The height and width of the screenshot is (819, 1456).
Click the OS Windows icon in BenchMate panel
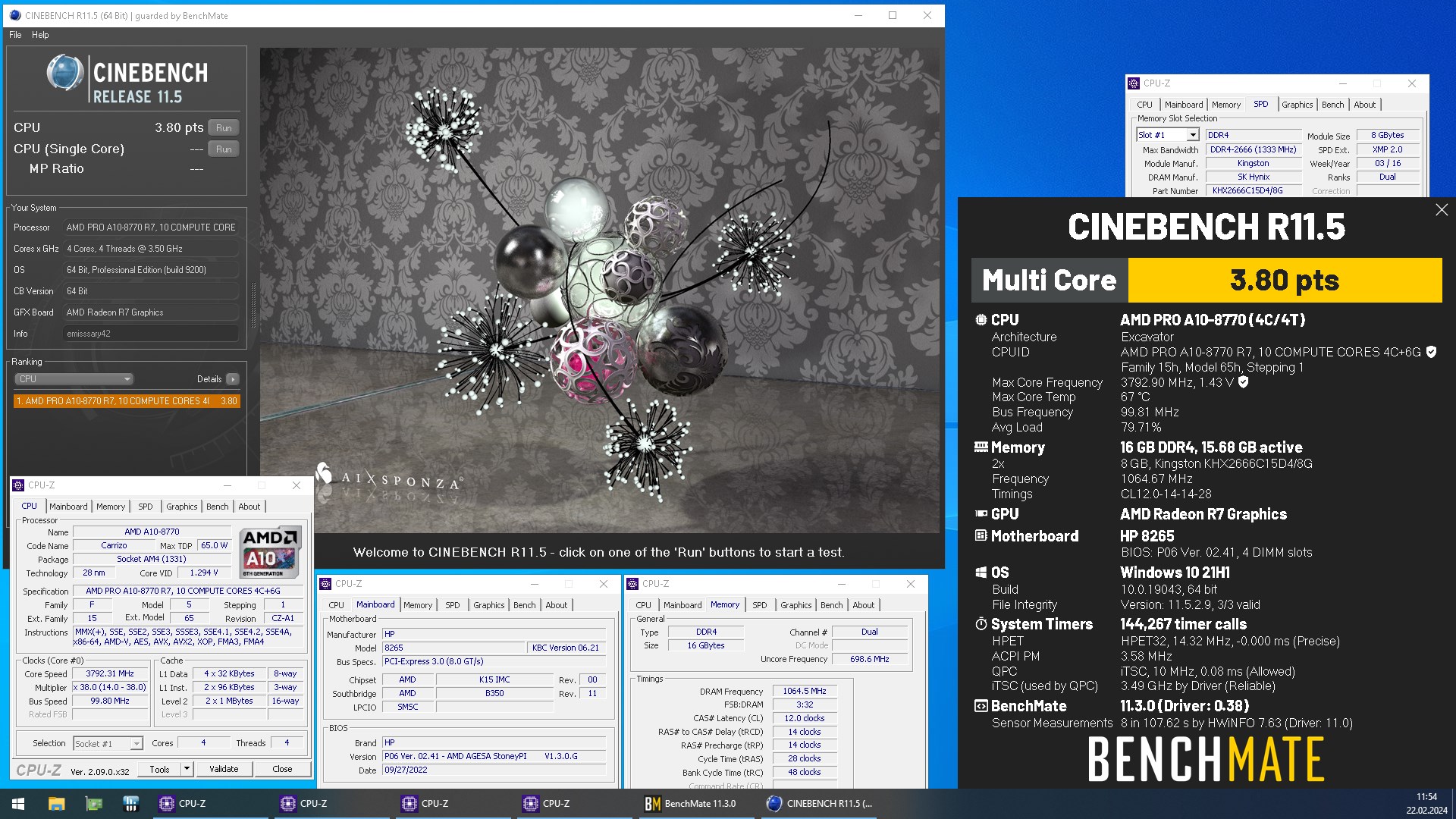coord(981,573)
